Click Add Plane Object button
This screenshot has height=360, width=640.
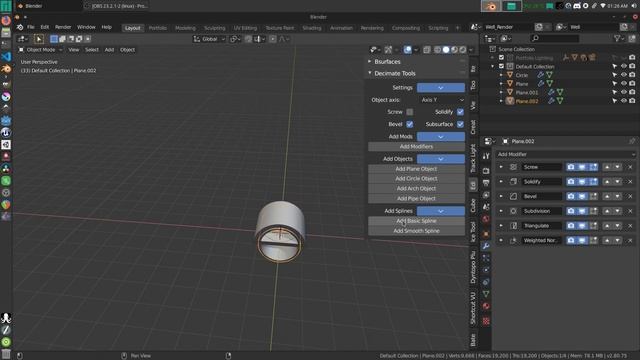tap(416, 169)
